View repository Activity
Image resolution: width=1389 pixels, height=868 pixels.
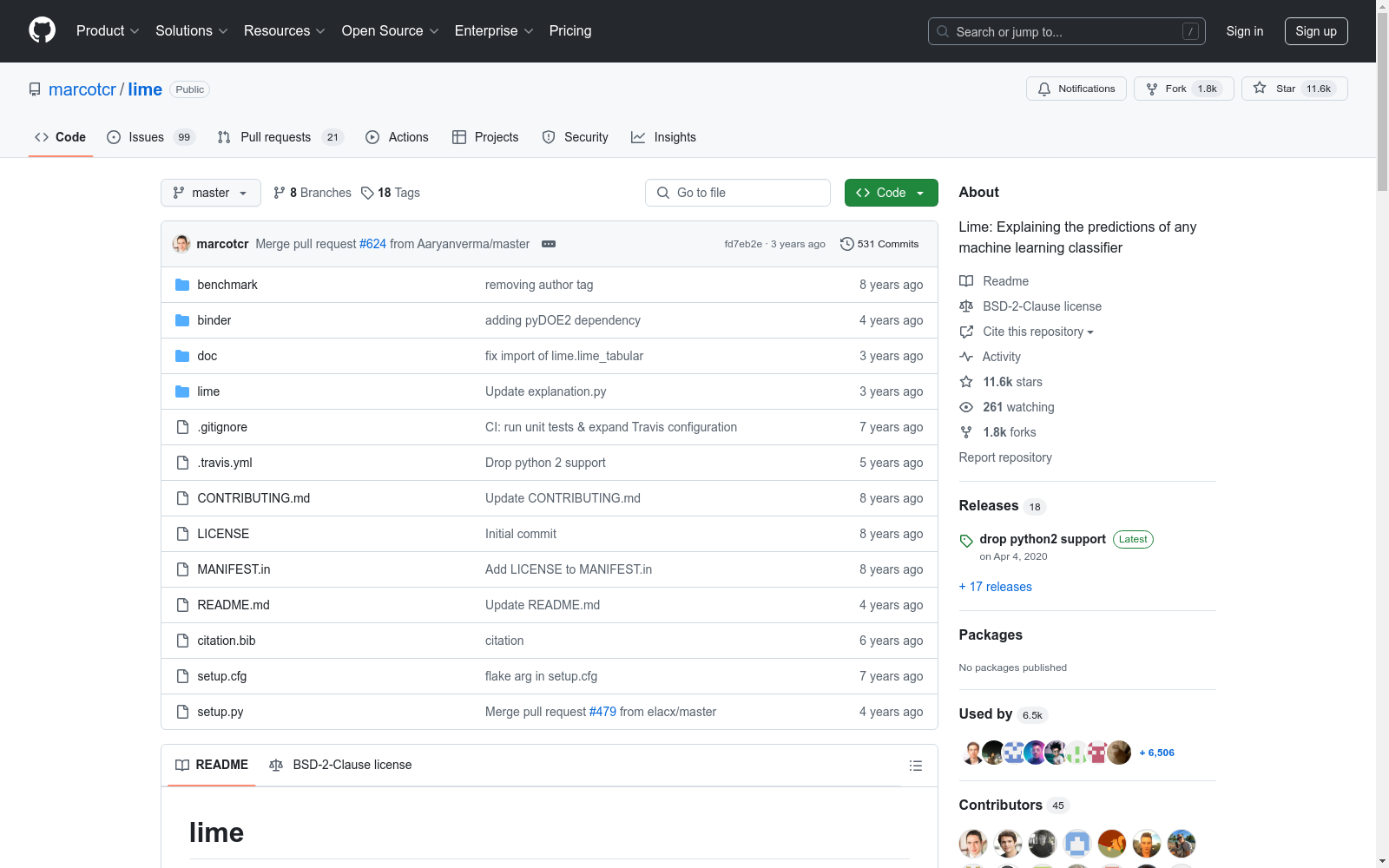click(x=991, y=357)
